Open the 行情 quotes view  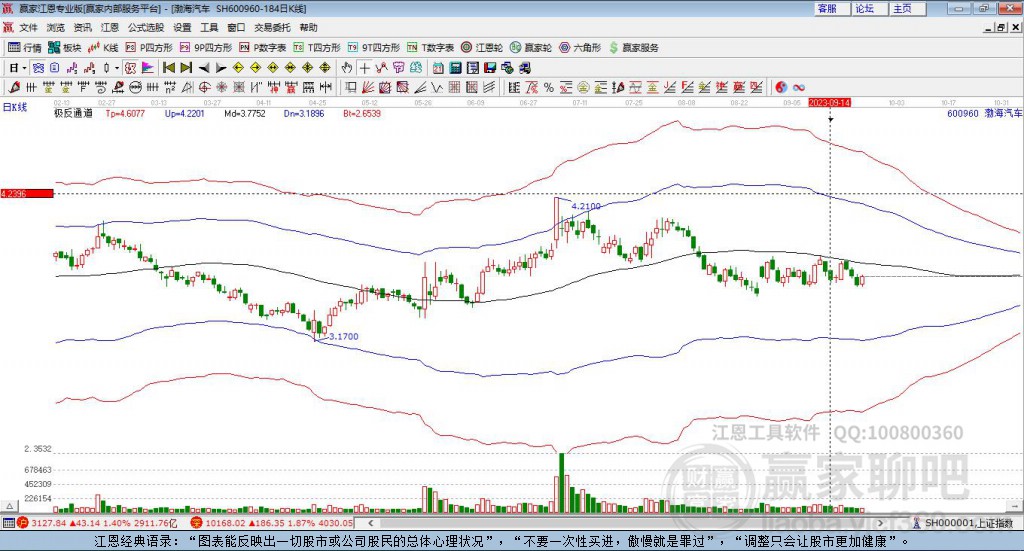tap(24, 48)
